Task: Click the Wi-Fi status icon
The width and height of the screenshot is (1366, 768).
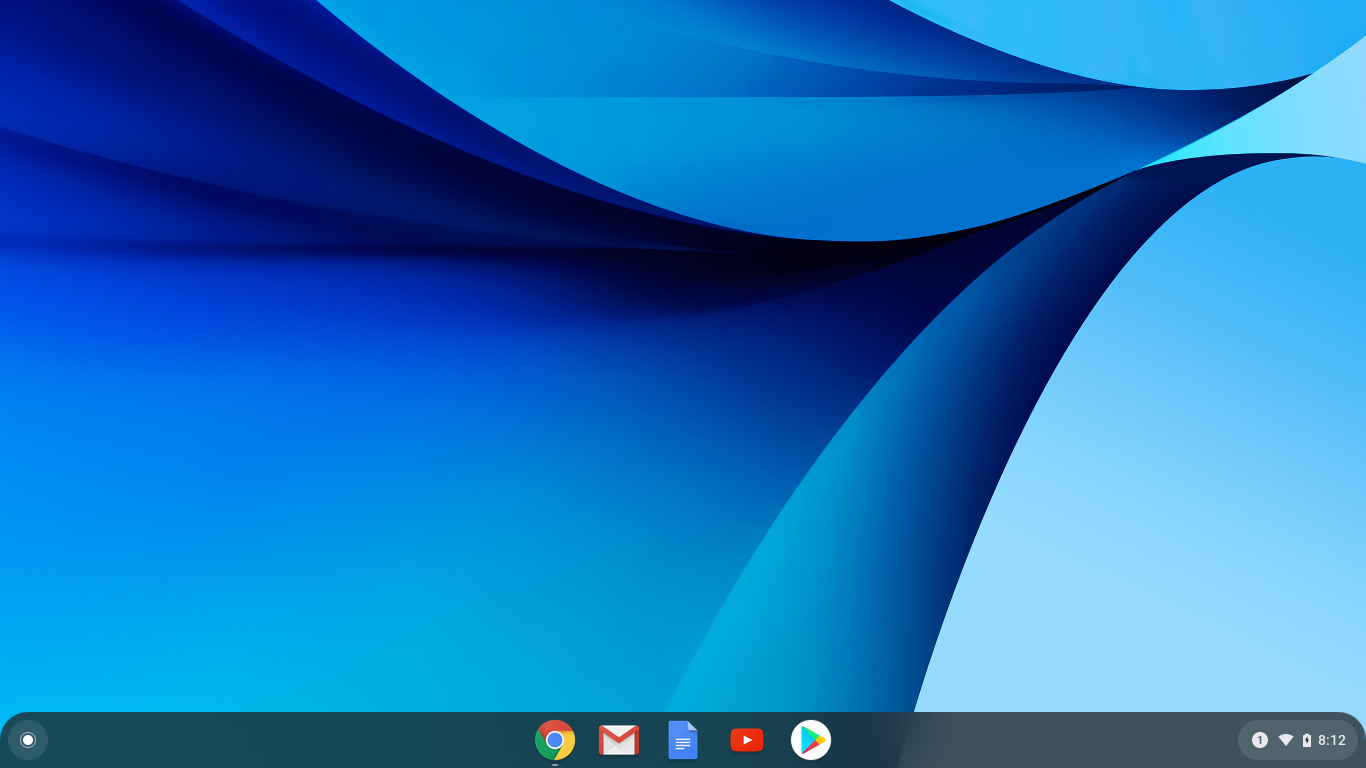Action: [1286, 740]
